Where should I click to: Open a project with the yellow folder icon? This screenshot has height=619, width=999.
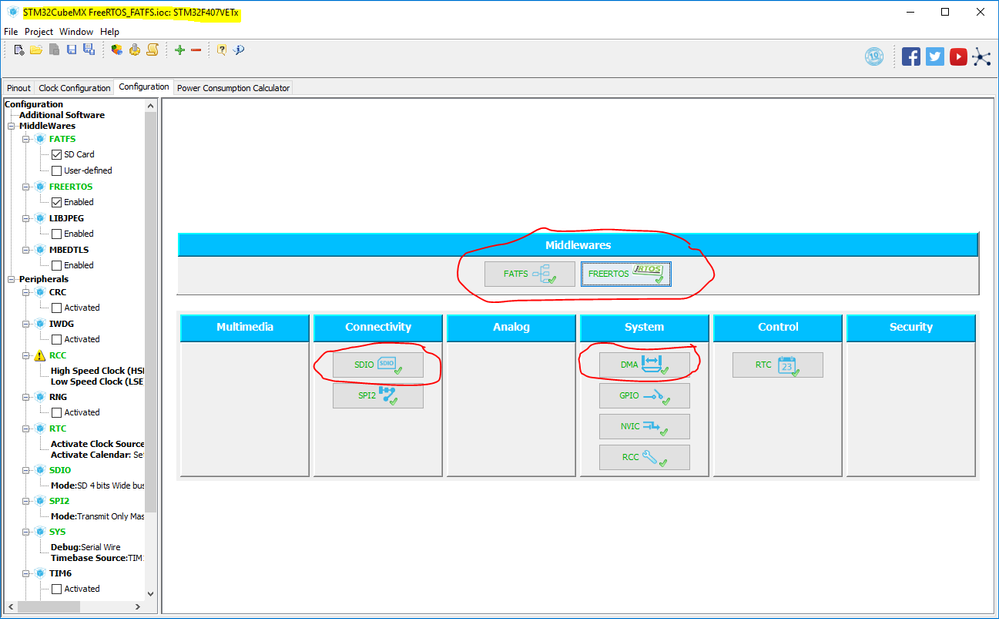pos(36,50)
